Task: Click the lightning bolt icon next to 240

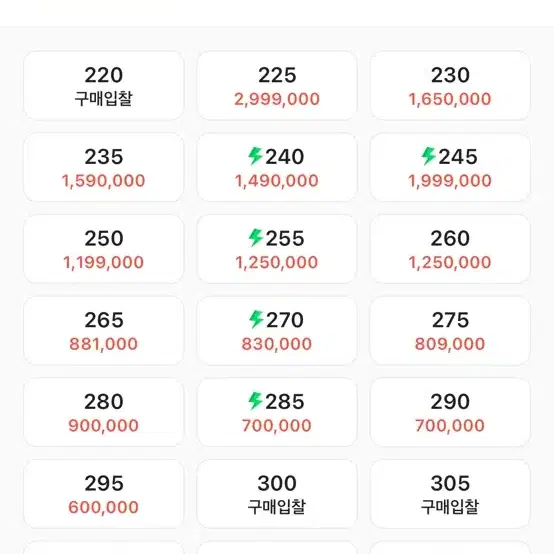Action: coord(255,156)
